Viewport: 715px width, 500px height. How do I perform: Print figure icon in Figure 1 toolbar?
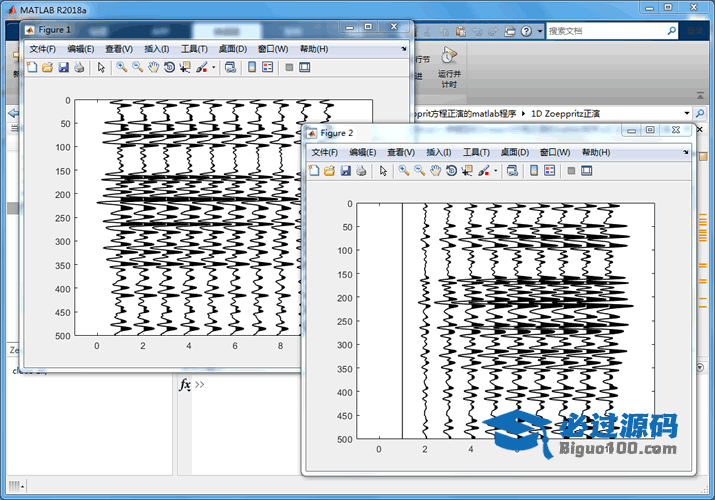79,67
